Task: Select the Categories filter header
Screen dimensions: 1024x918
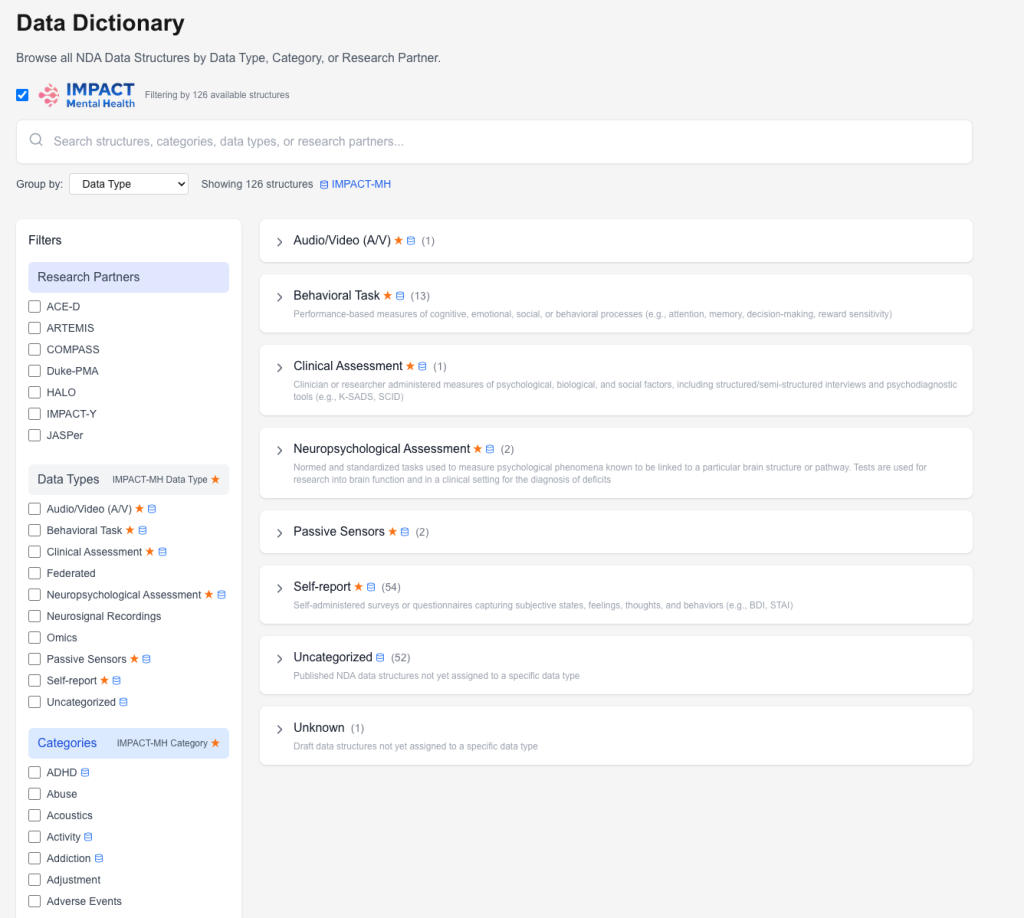Action: [67, 743]
